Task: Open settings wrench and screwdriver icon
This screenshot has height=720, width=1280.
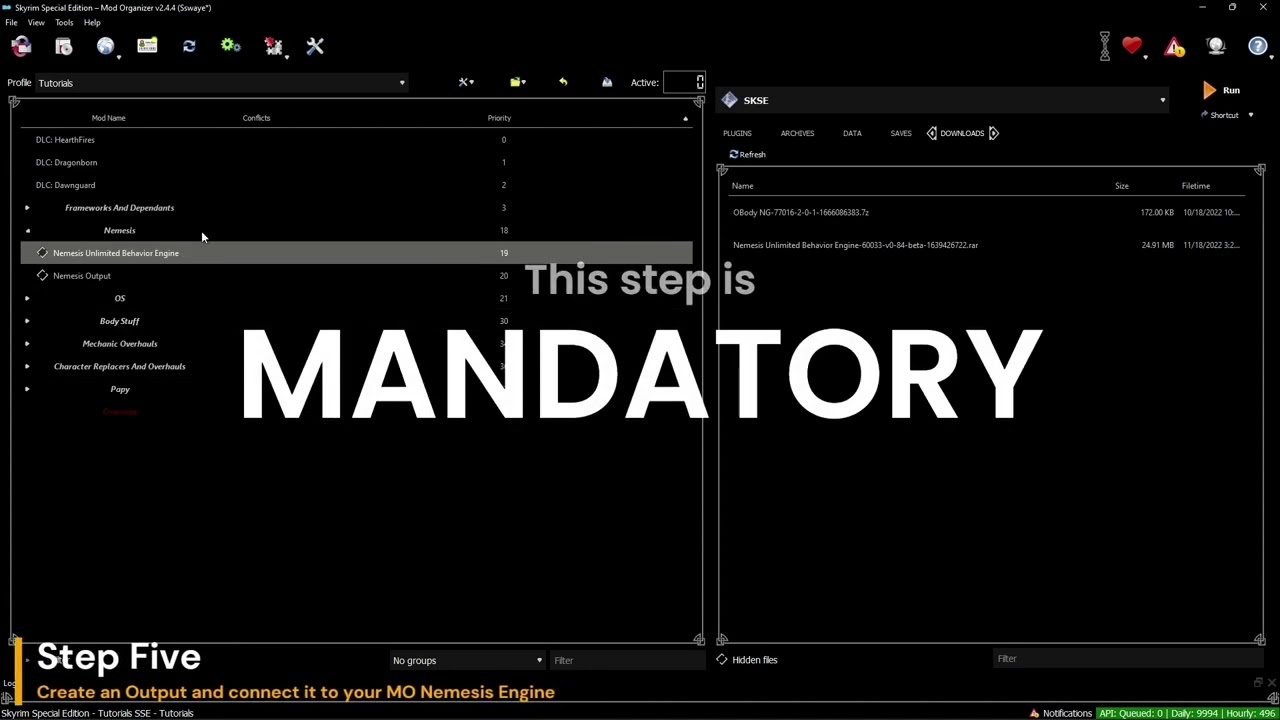Action: pyautogui.click(x=315, y=46)
